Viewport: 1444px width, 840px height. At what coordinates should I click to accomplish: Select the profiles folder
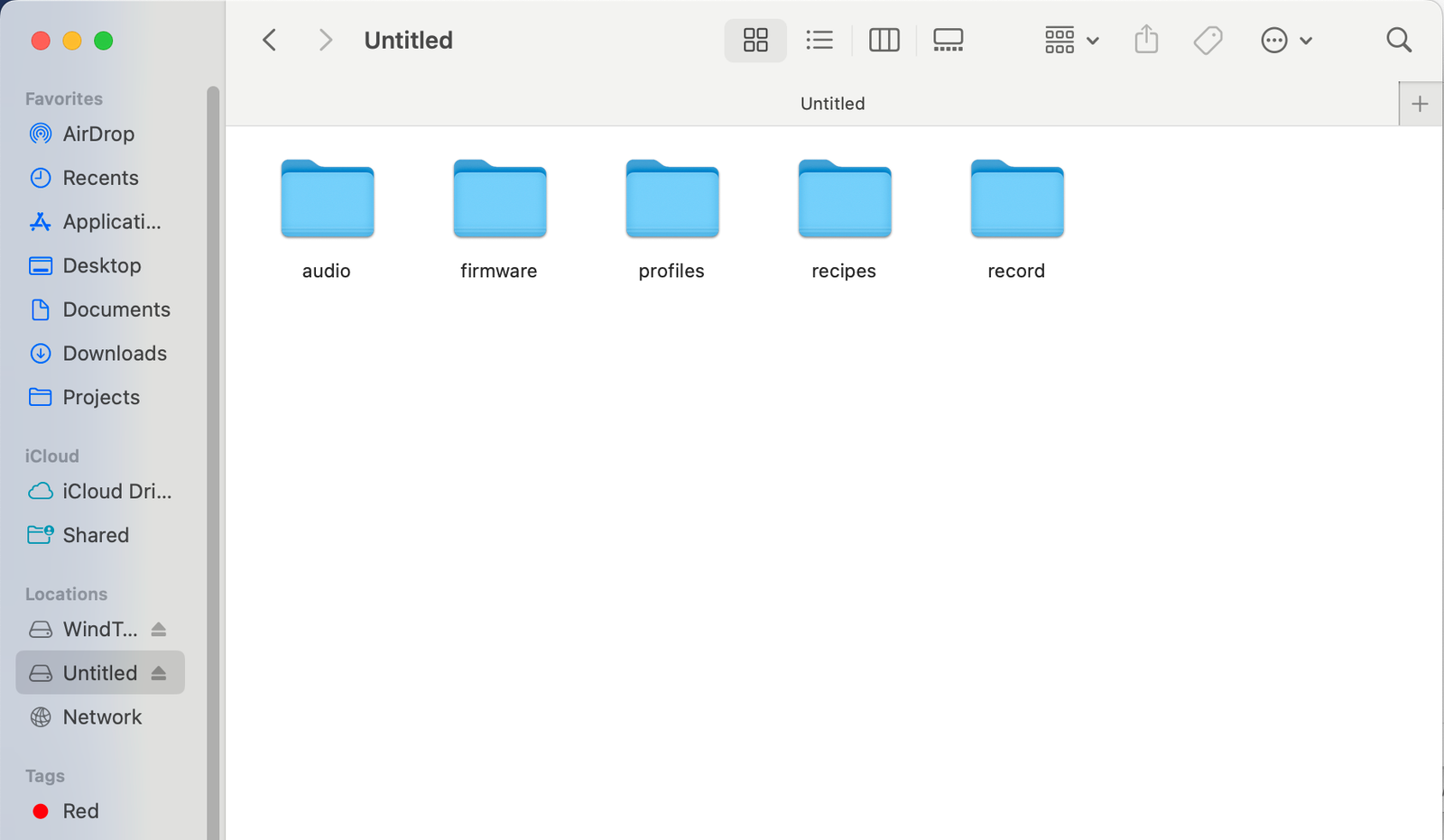[x=671, y=219]
